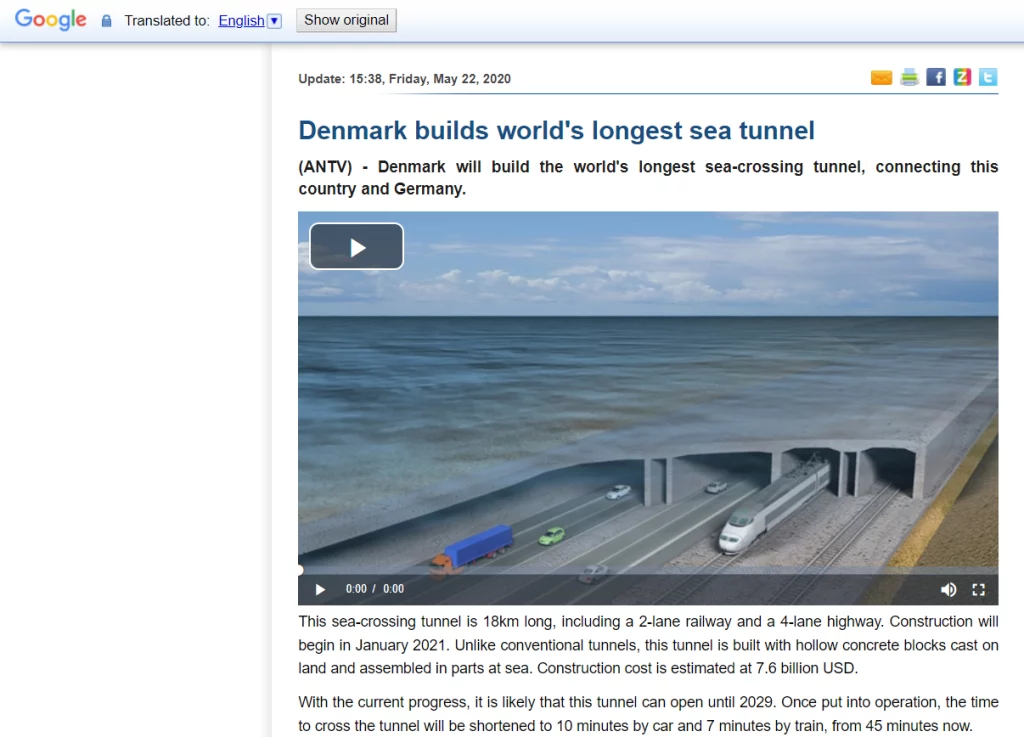Click the printer icon to print the article
The width and height of the screenshot is (1024, 737).
click(x=909, y=78)
